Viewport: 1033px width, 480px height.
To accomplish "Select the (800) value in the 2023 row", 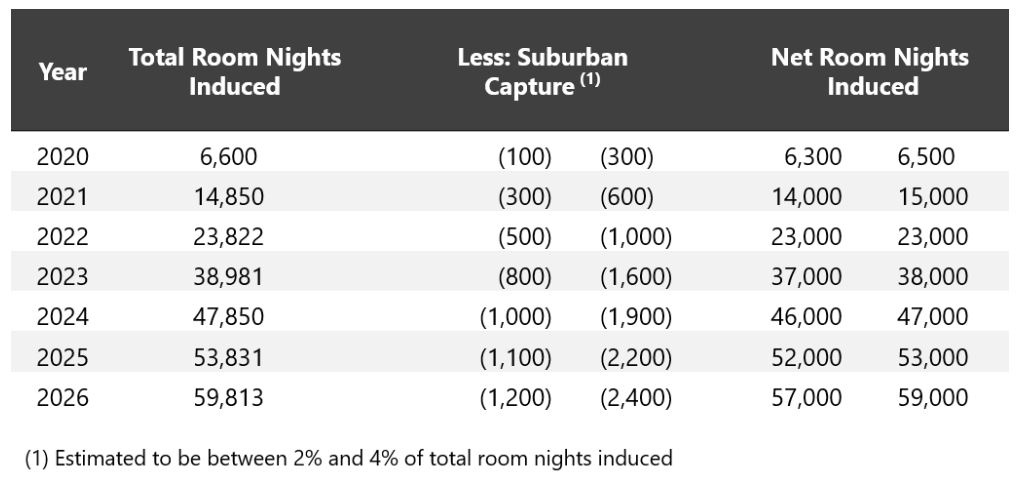I will coord(525,277).
